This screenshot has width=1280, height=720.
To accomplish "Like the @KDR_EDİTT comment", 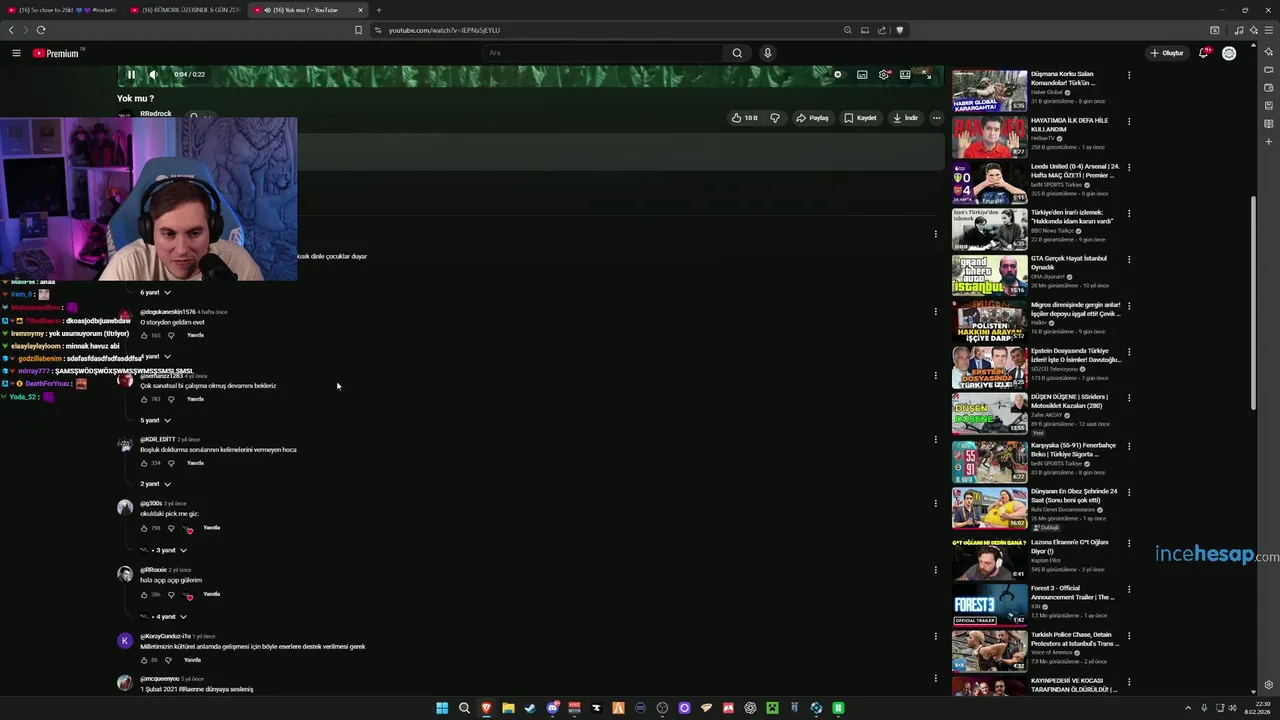I will [144, 463].
